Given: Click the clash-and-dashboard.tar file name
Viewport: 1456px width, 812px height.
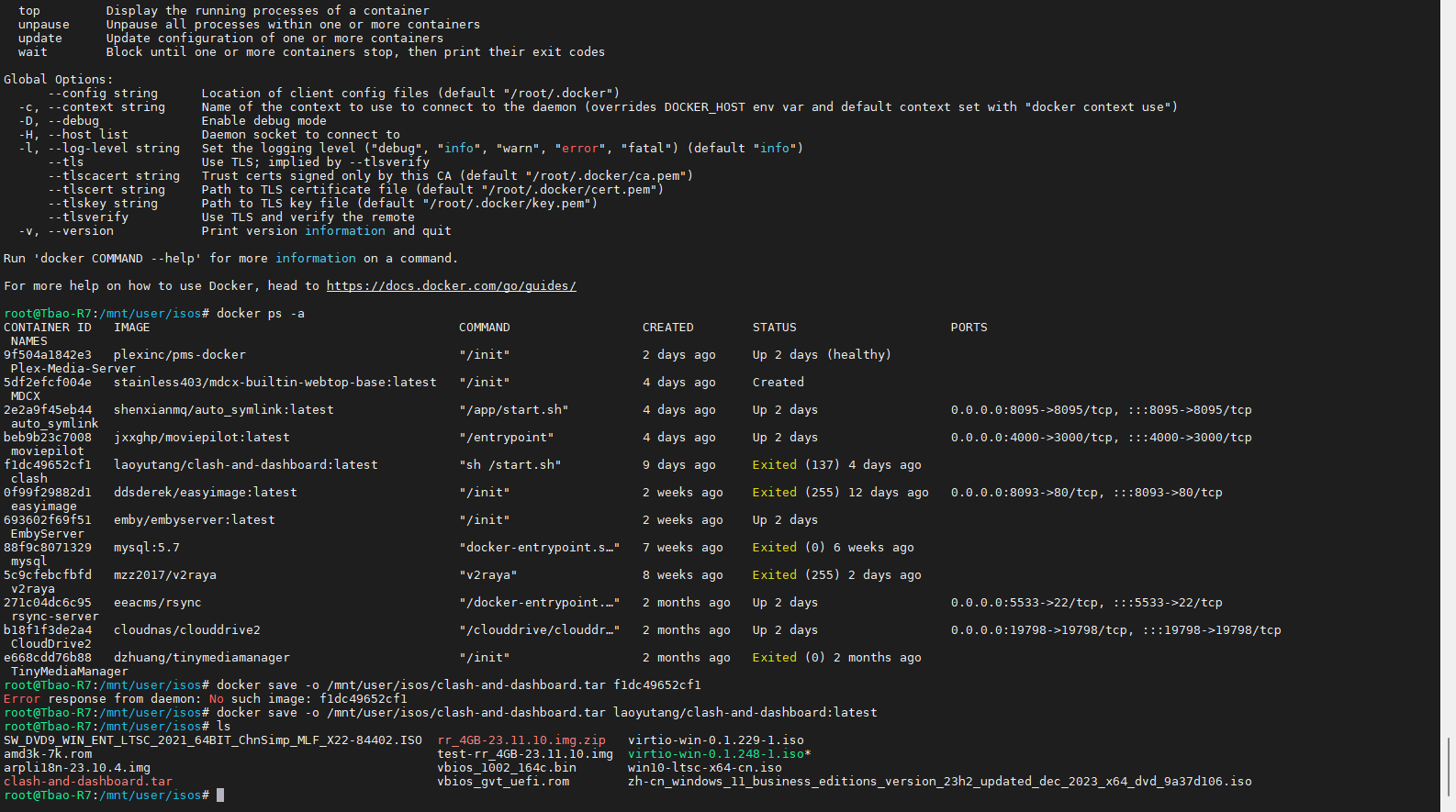Looking at the screenshot, I should pyautogui.click(x=88, y=782).
